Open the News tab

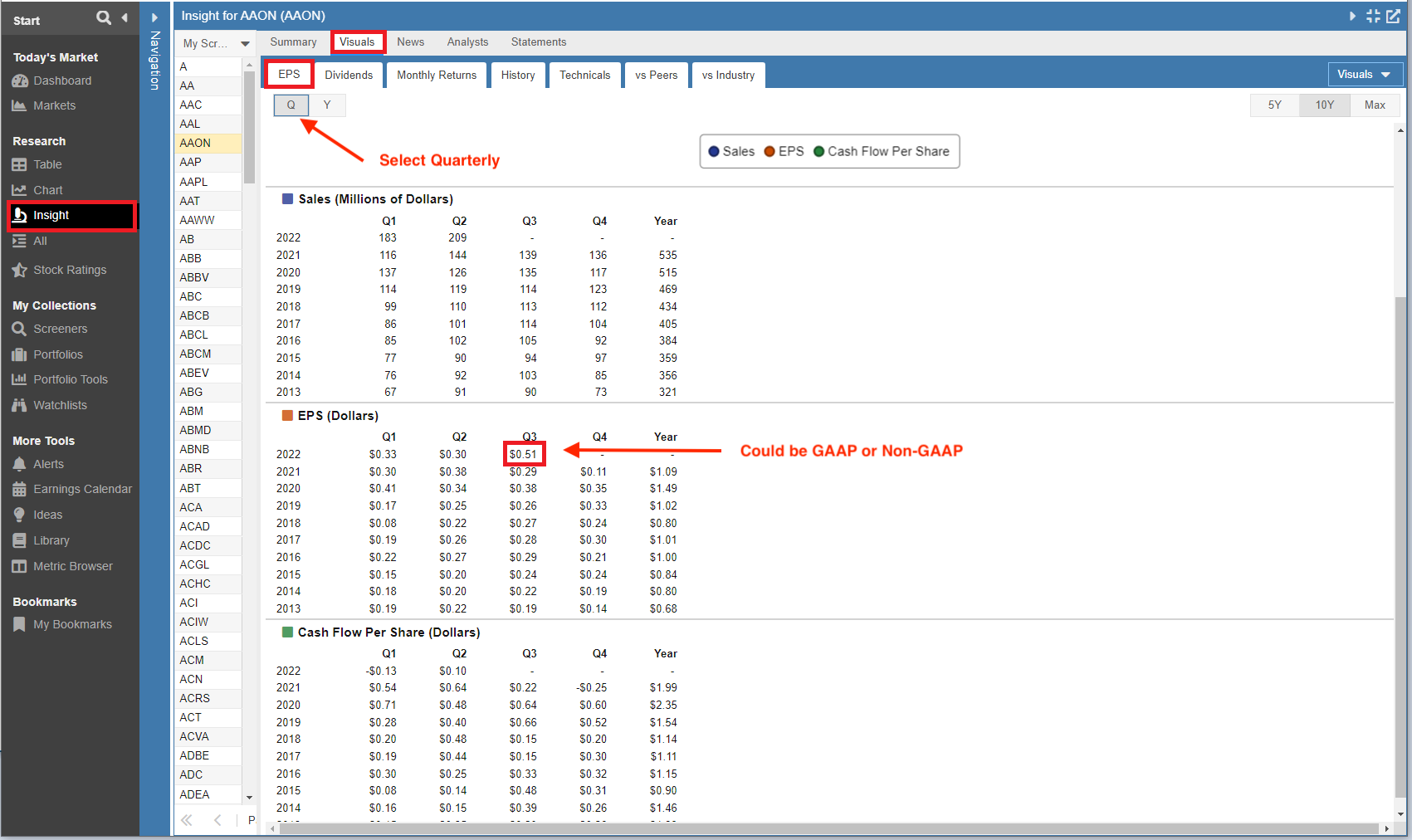[x=410, y=42]
